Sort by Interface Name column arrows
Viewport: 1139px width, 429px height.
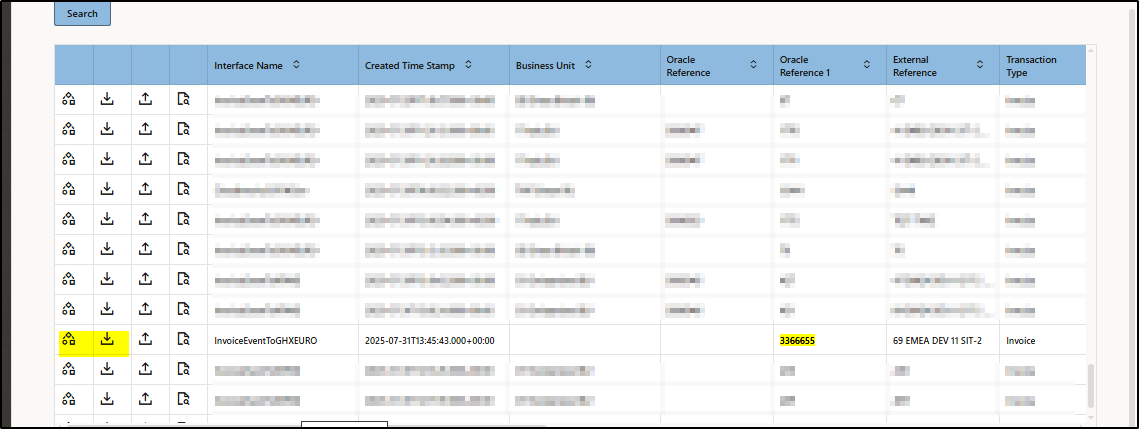pos(296,65)
